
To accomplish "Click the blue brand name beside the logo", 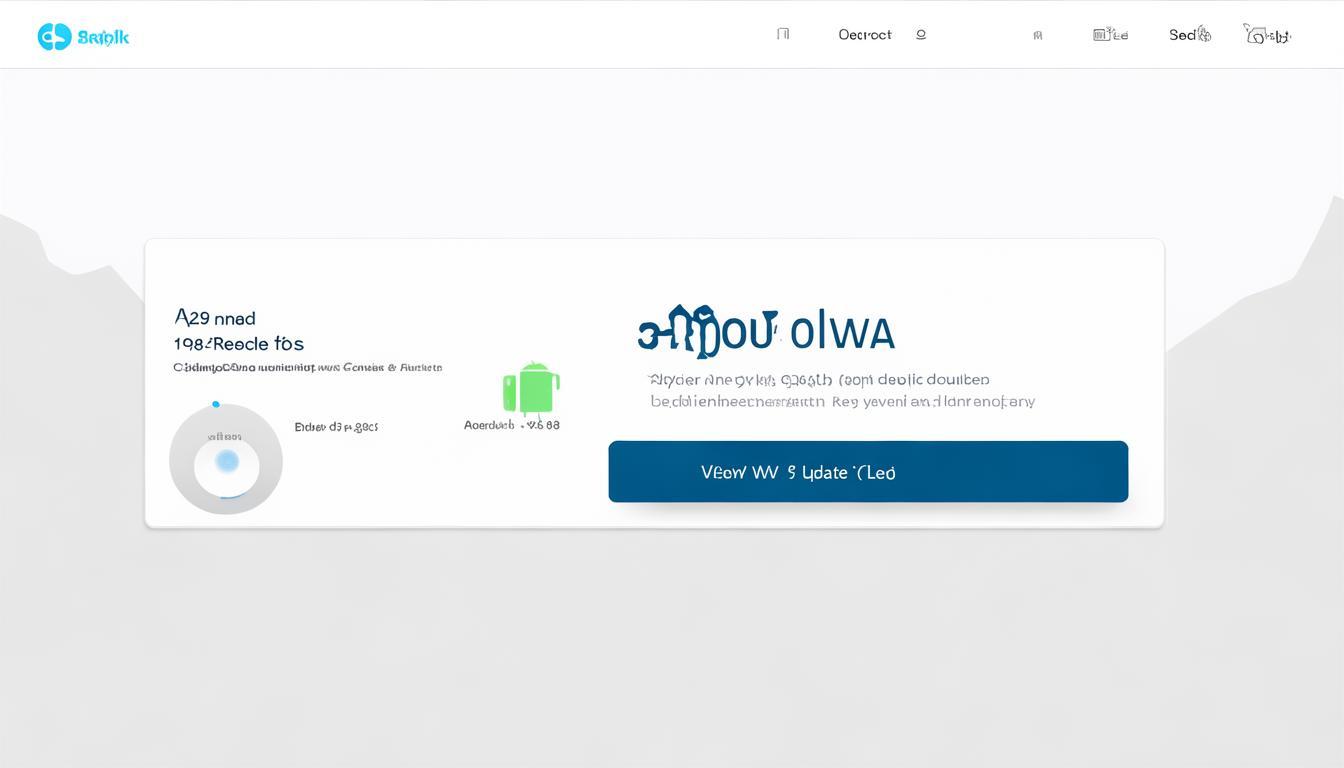I will 103,38.
